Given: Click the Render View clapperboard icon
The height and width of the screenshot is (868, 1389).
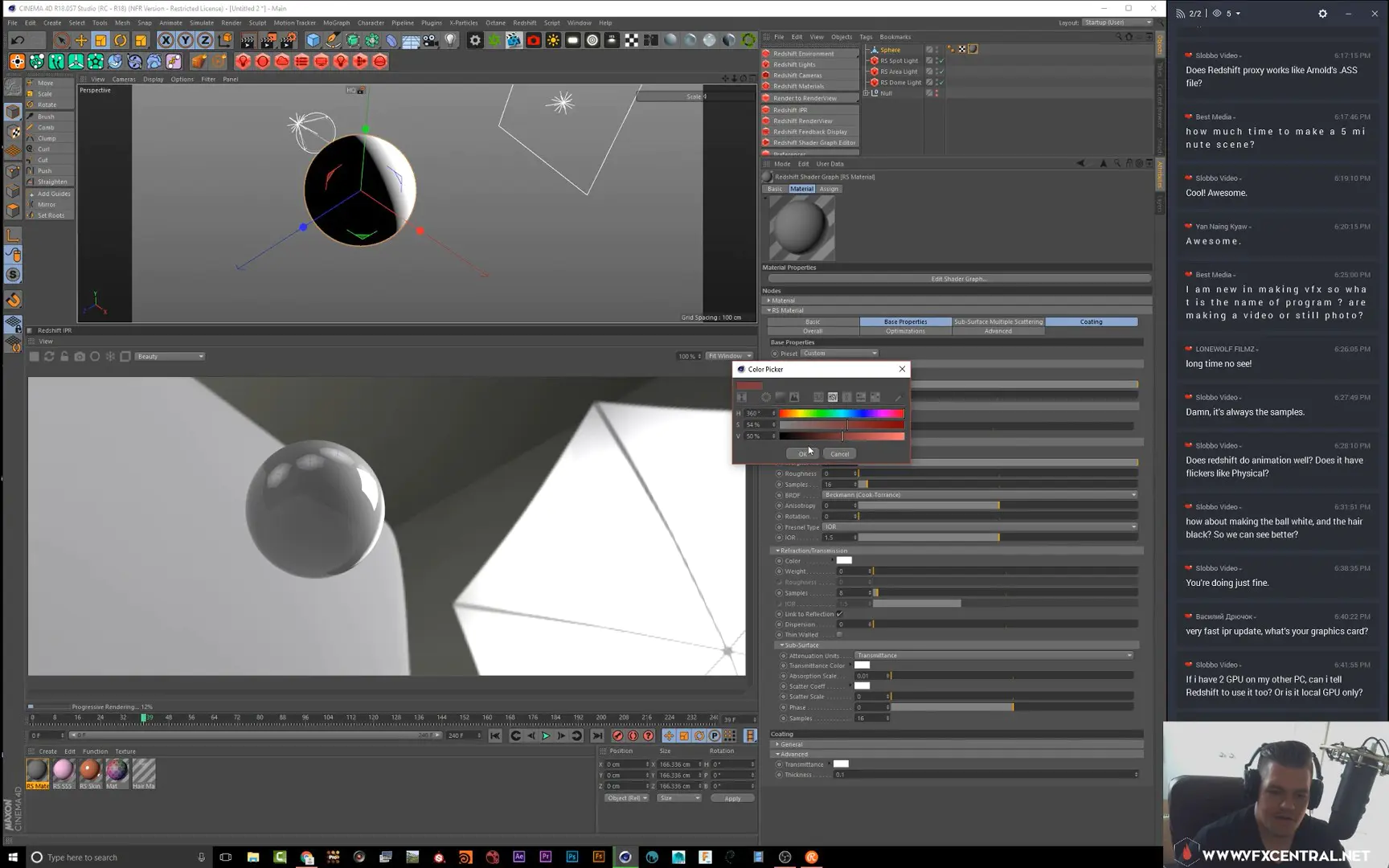Looking at the screenshot, I should click(248, 40).
